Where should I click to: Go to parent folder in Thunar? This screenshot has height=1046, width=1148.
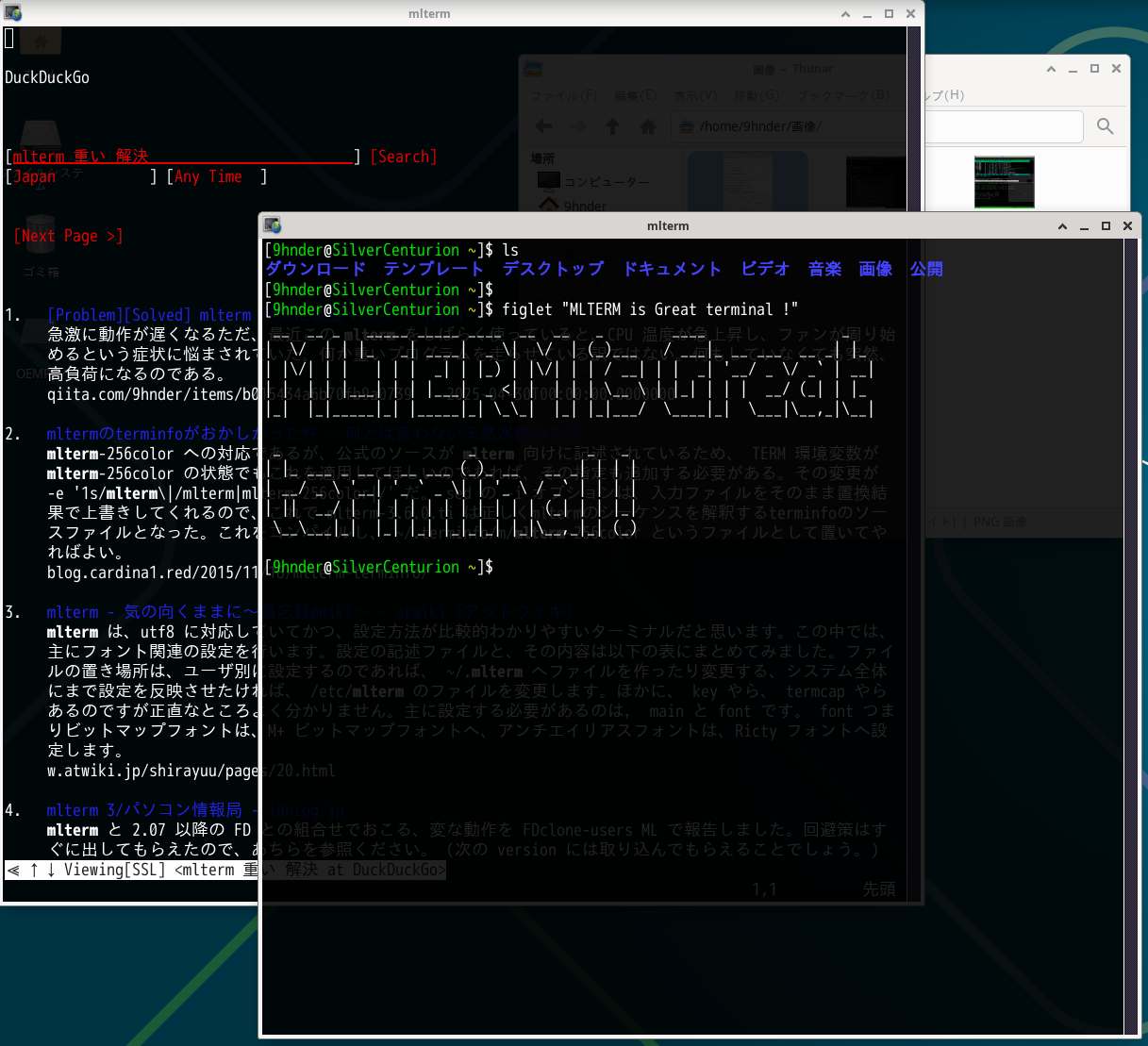tap(612, 125)
